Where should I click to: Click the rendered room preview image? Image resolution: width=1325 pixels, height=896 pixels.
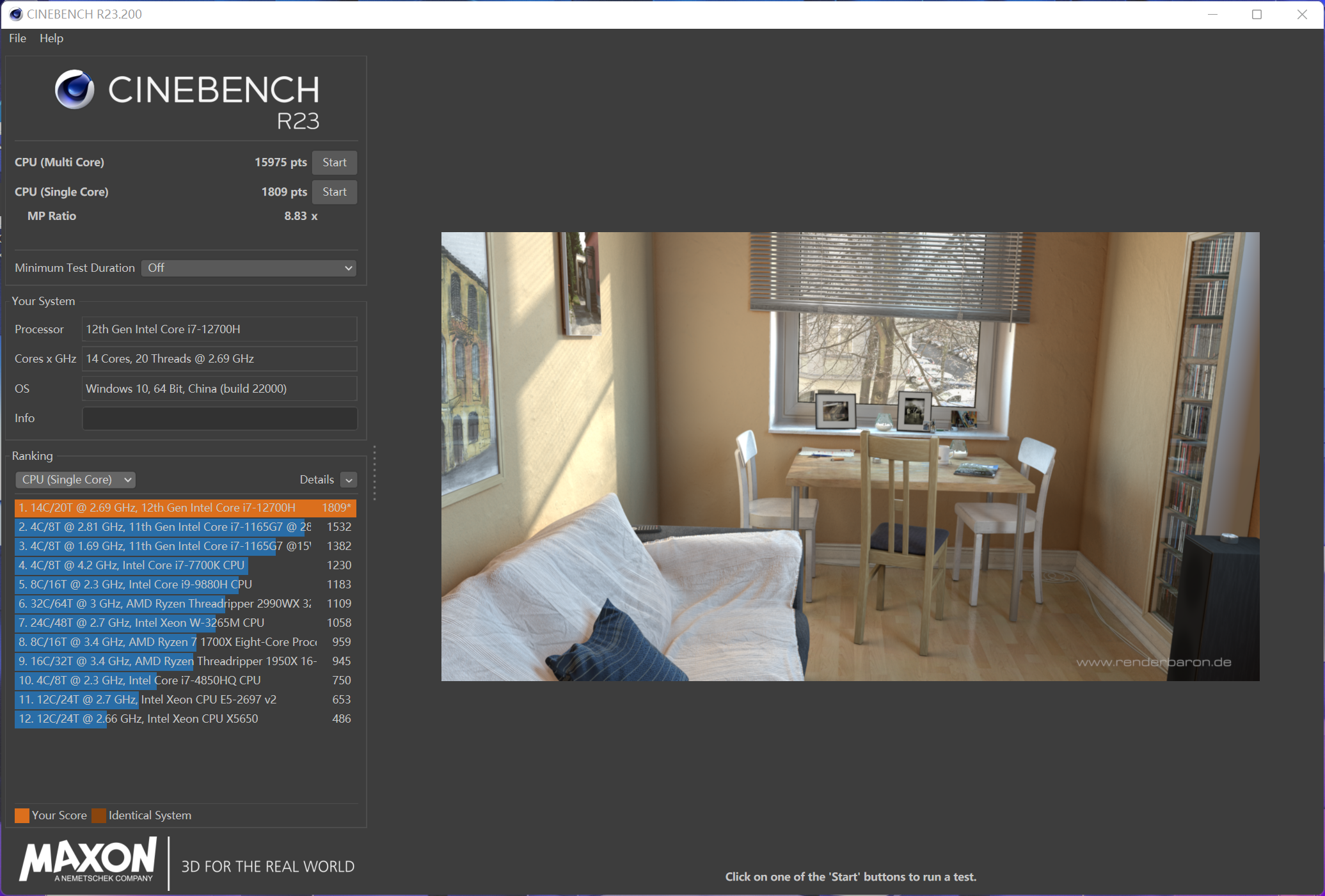coord(850,456)
